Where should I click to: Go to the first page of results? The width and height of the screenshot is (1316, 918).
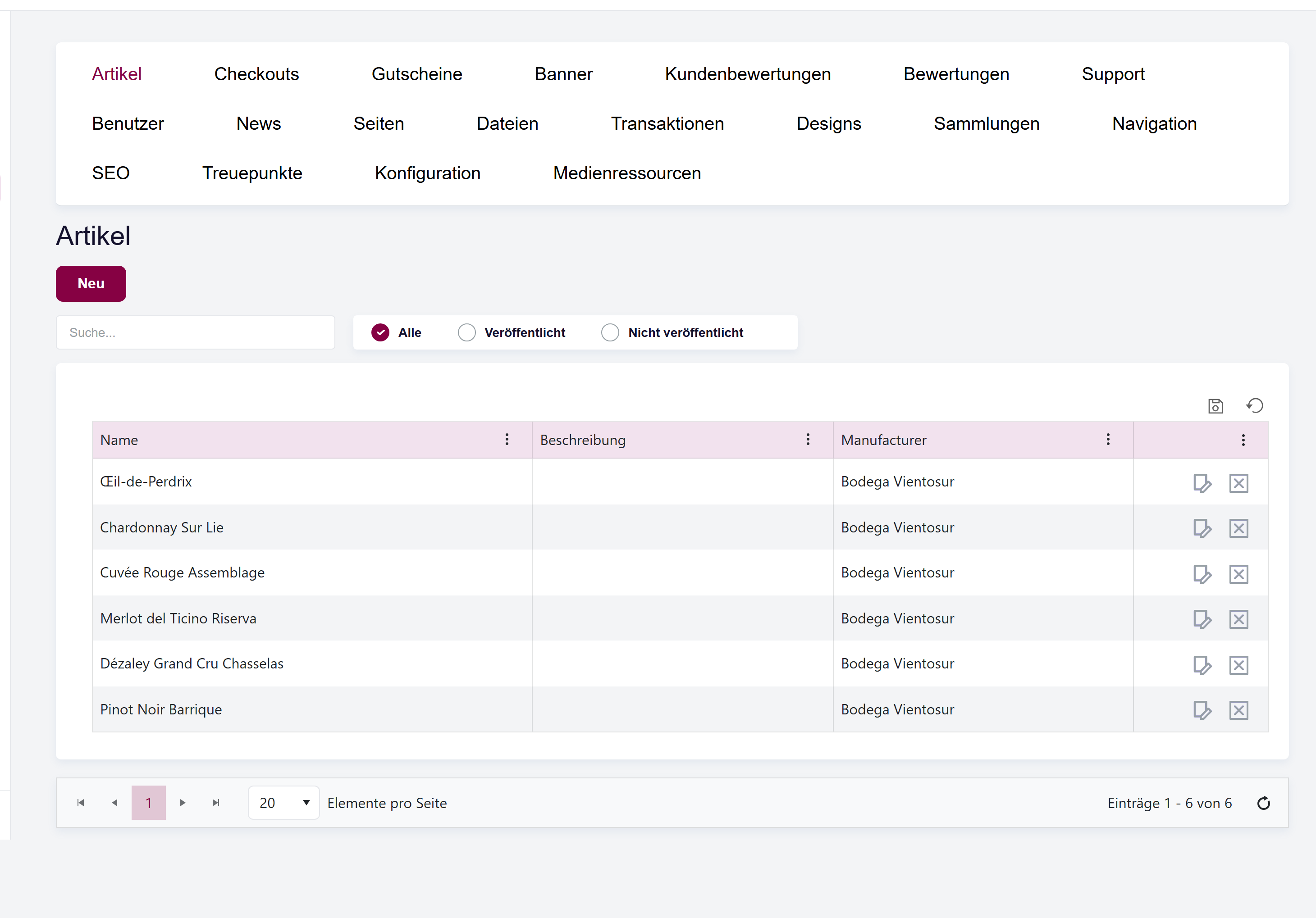pos(81,802)
